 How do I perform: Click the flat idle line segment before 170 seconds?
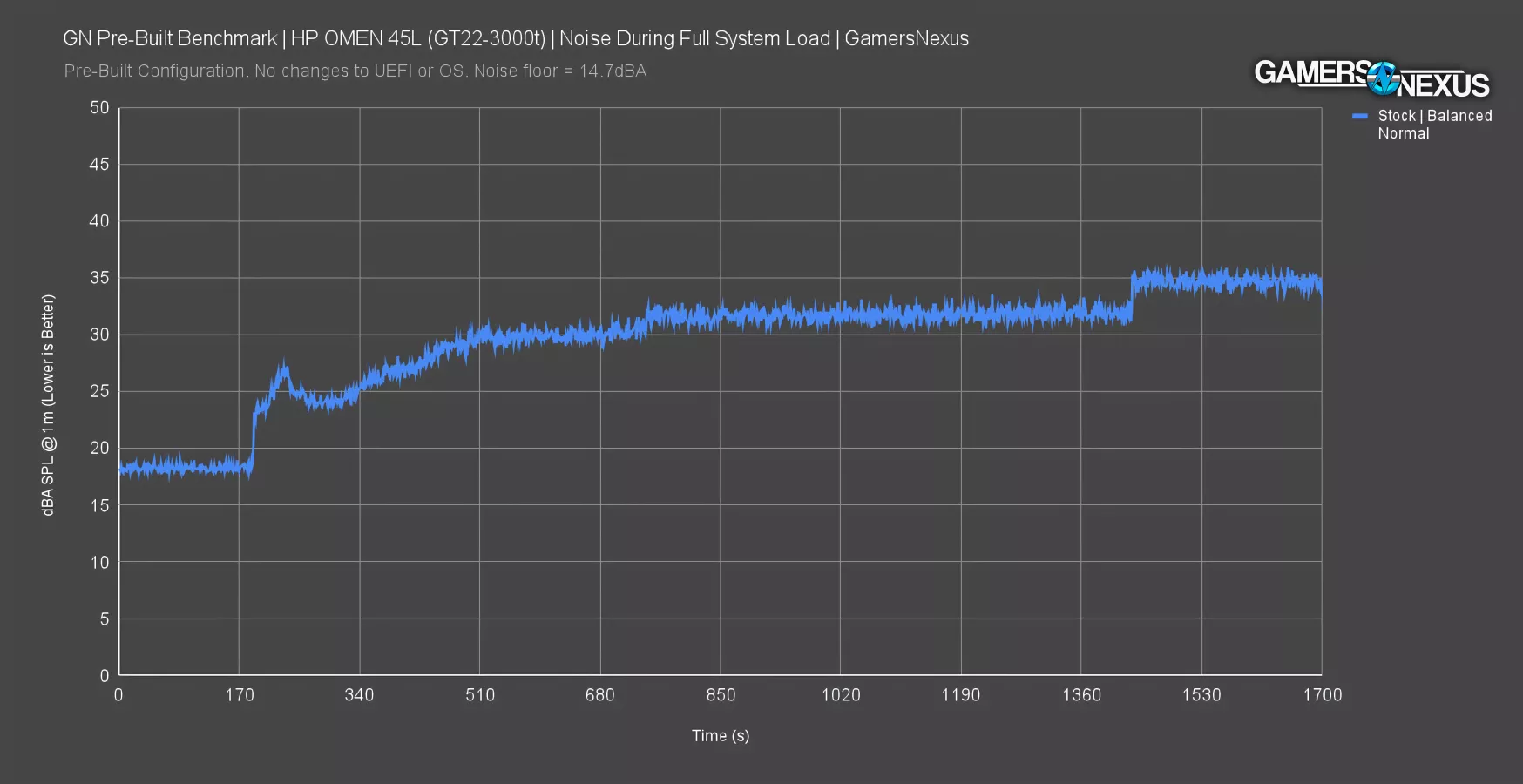183,468
